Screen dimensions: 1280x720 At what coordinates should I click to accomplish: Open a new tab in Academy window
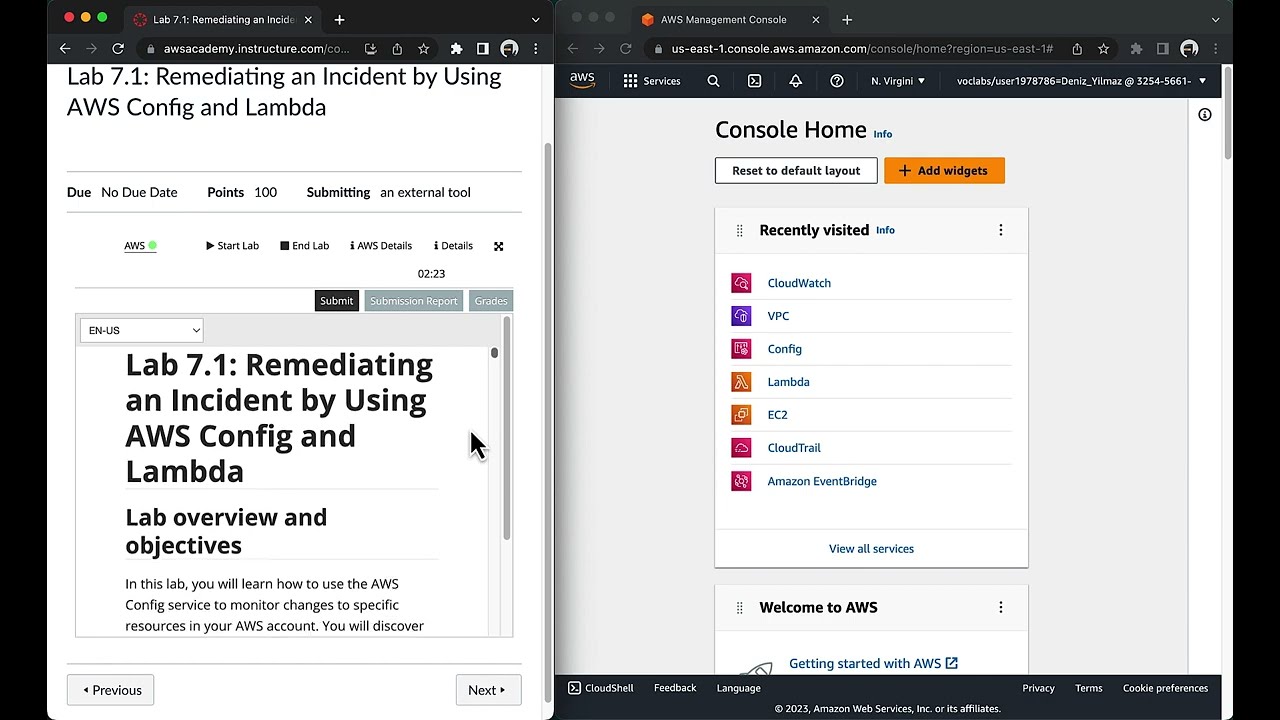point(339,19)
